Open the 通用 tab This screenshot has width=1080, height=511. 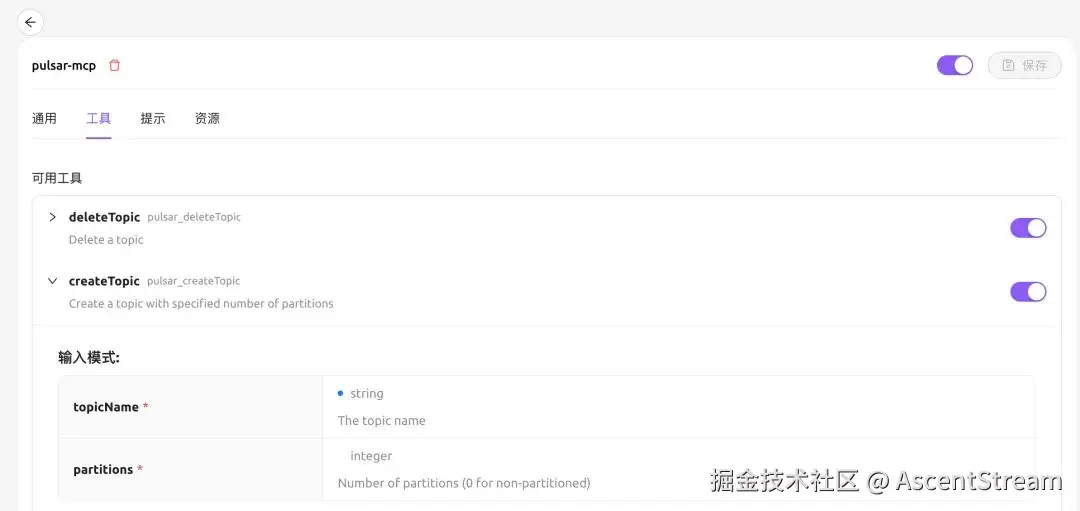[44, 118]
